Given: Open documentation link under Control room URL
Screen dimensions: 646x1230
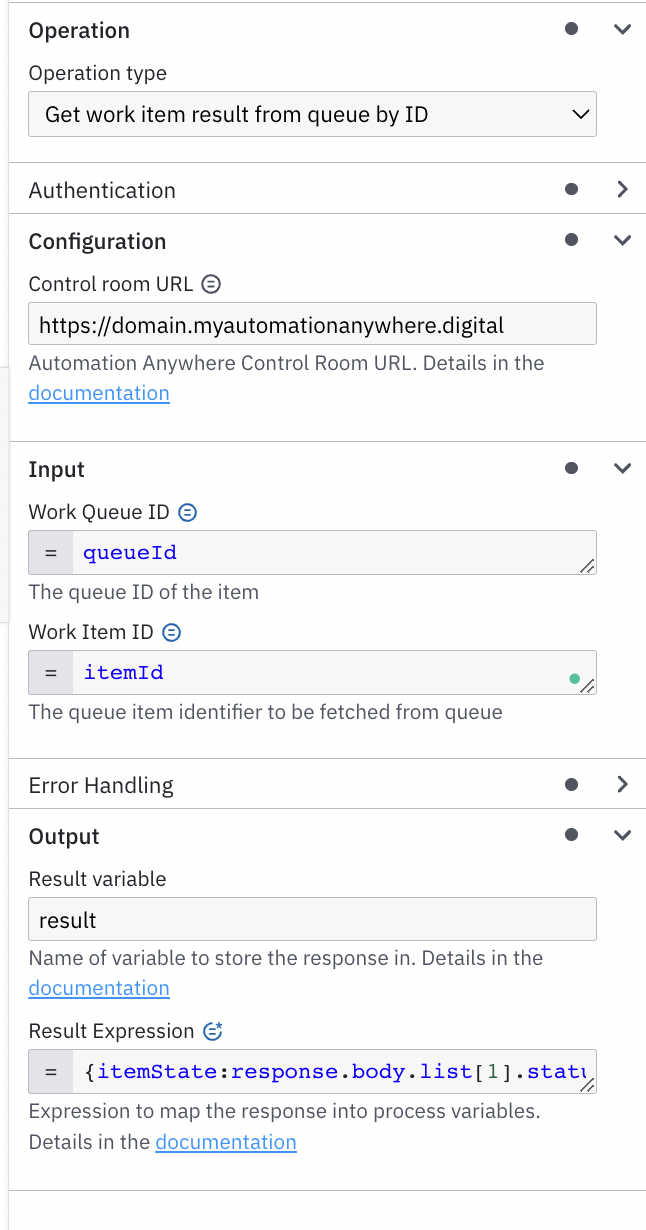Looking at the screenshot, I should 99,393.
